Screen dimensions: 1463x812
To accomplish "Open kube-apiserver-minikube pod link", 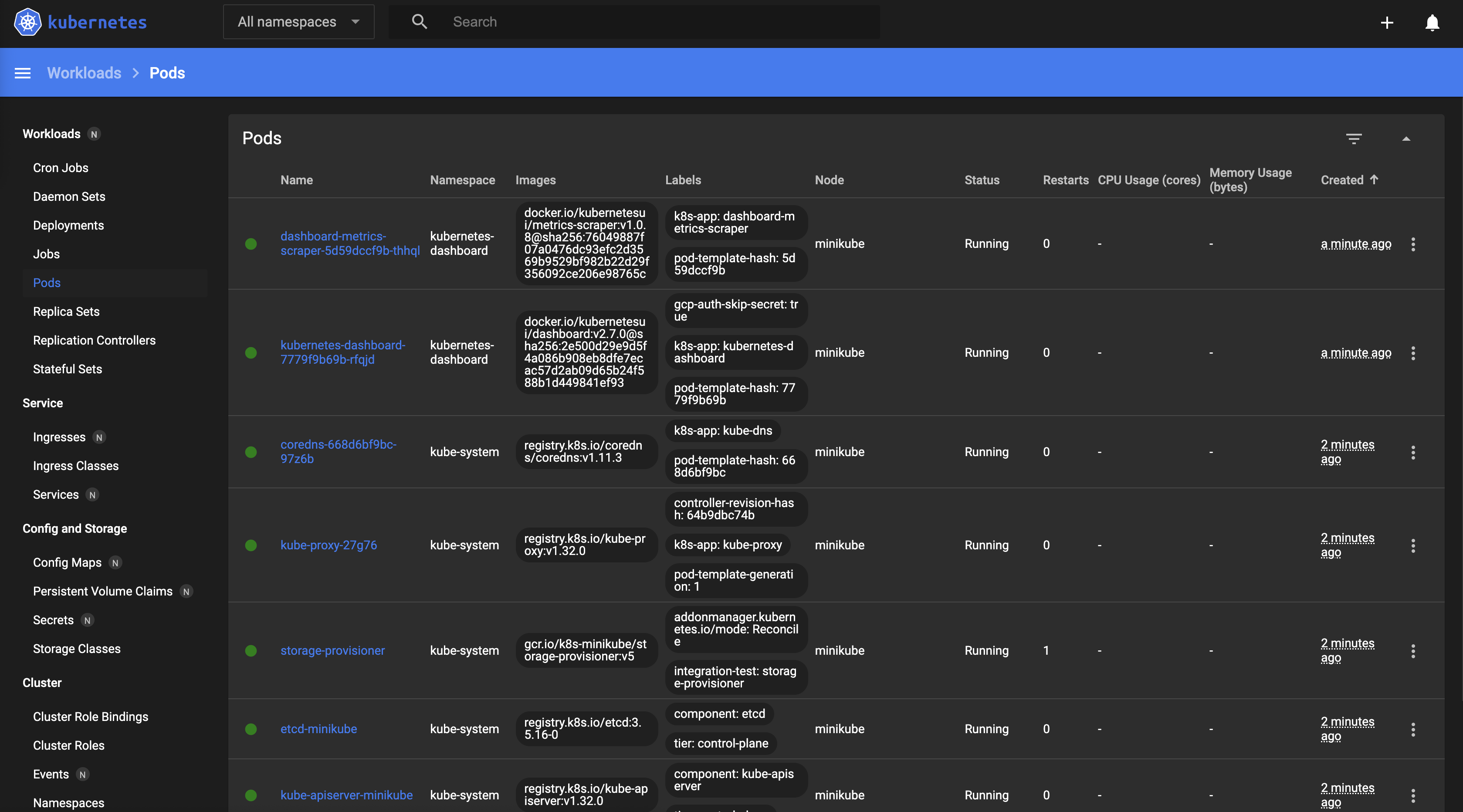I will coord(346,795).
